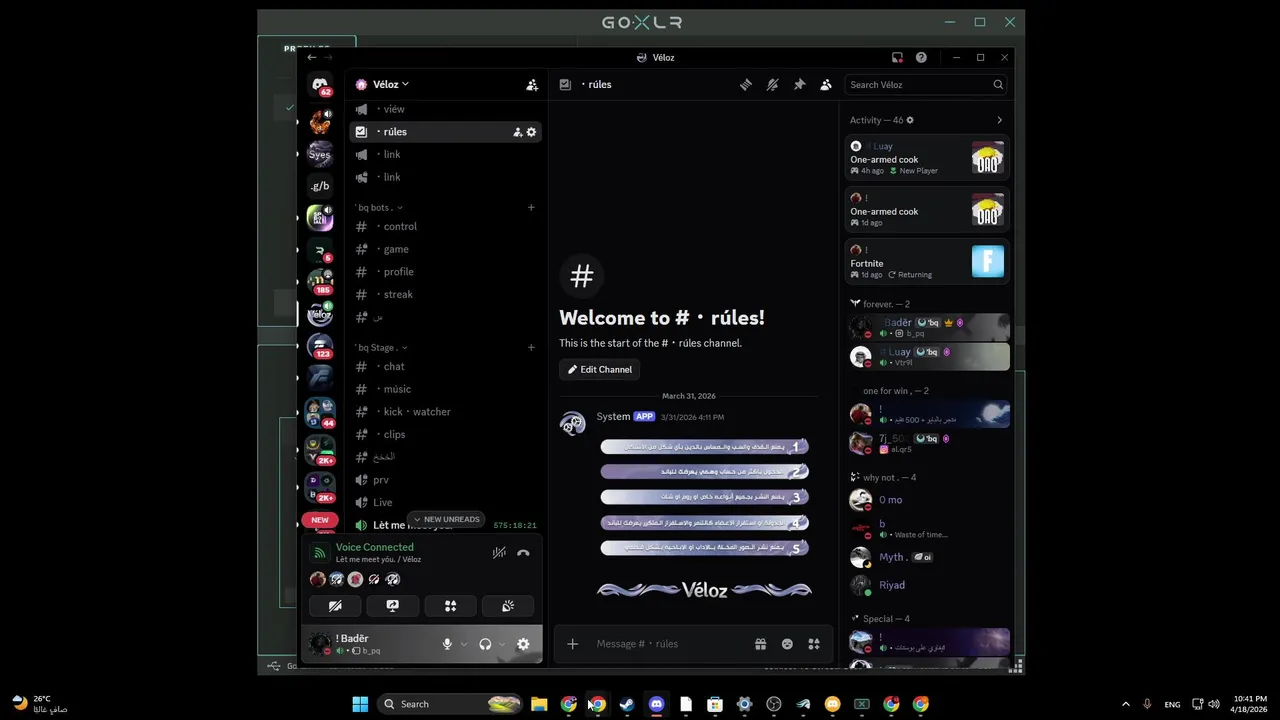Viewport: 1280px width, 720px height.
Task: Add channel to bq bots category
Action: 531,208
